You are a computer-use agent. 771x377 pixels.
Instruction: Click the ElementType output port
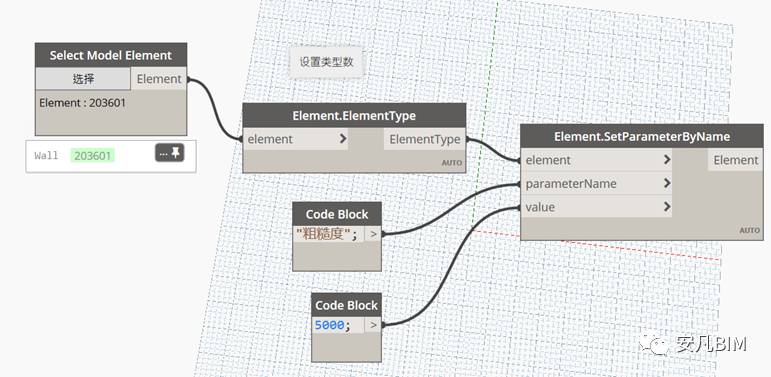click(425, 140)
